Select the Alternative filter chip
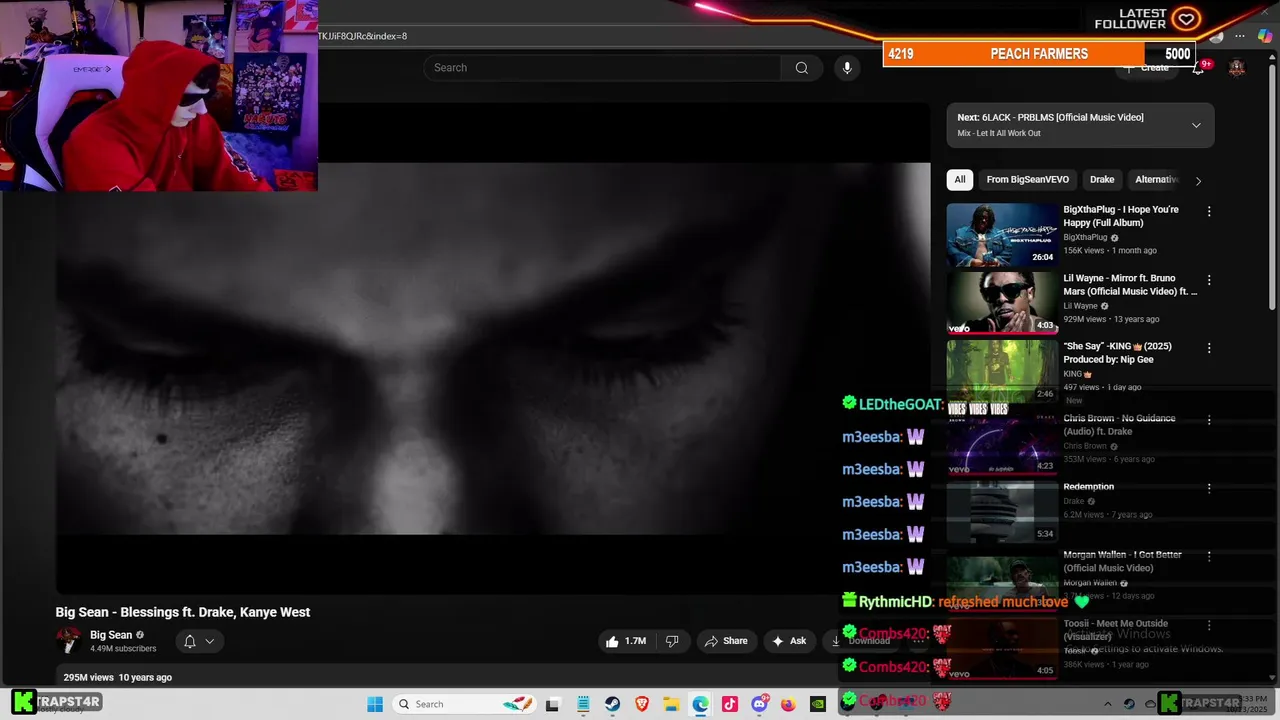Screen dimensions: 1280x720 point(1157,180)
